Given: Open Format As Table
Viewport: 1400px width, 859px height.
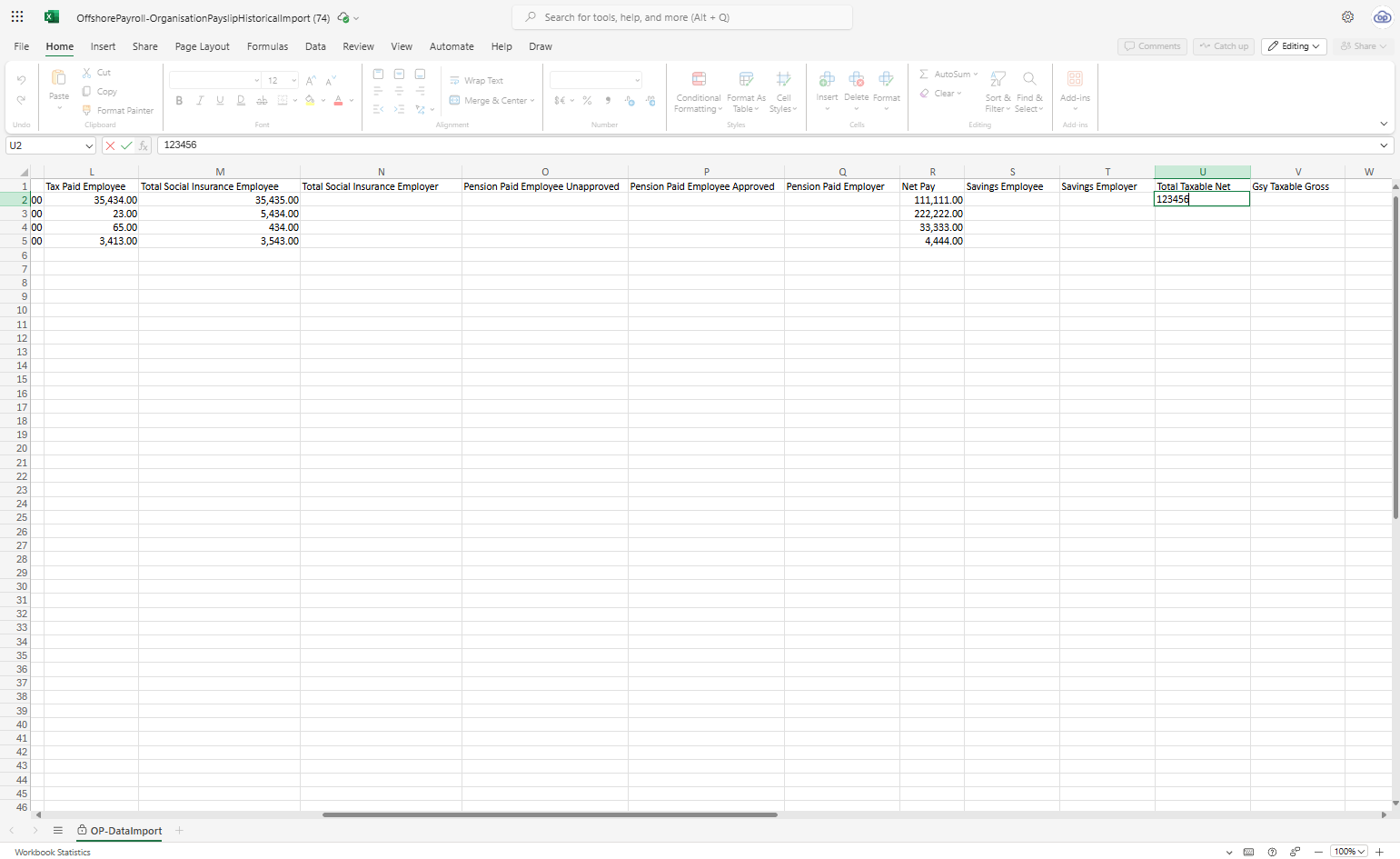Looking at the screenshot, I should coord(746,92).
